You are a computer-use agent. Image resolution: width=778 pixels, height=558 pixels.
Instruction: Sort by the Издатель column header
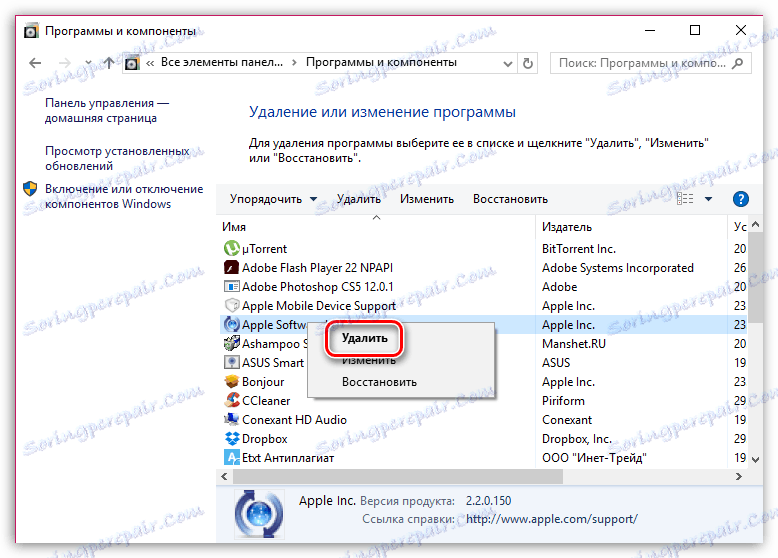pyautogui.click(x=567, y=227)
